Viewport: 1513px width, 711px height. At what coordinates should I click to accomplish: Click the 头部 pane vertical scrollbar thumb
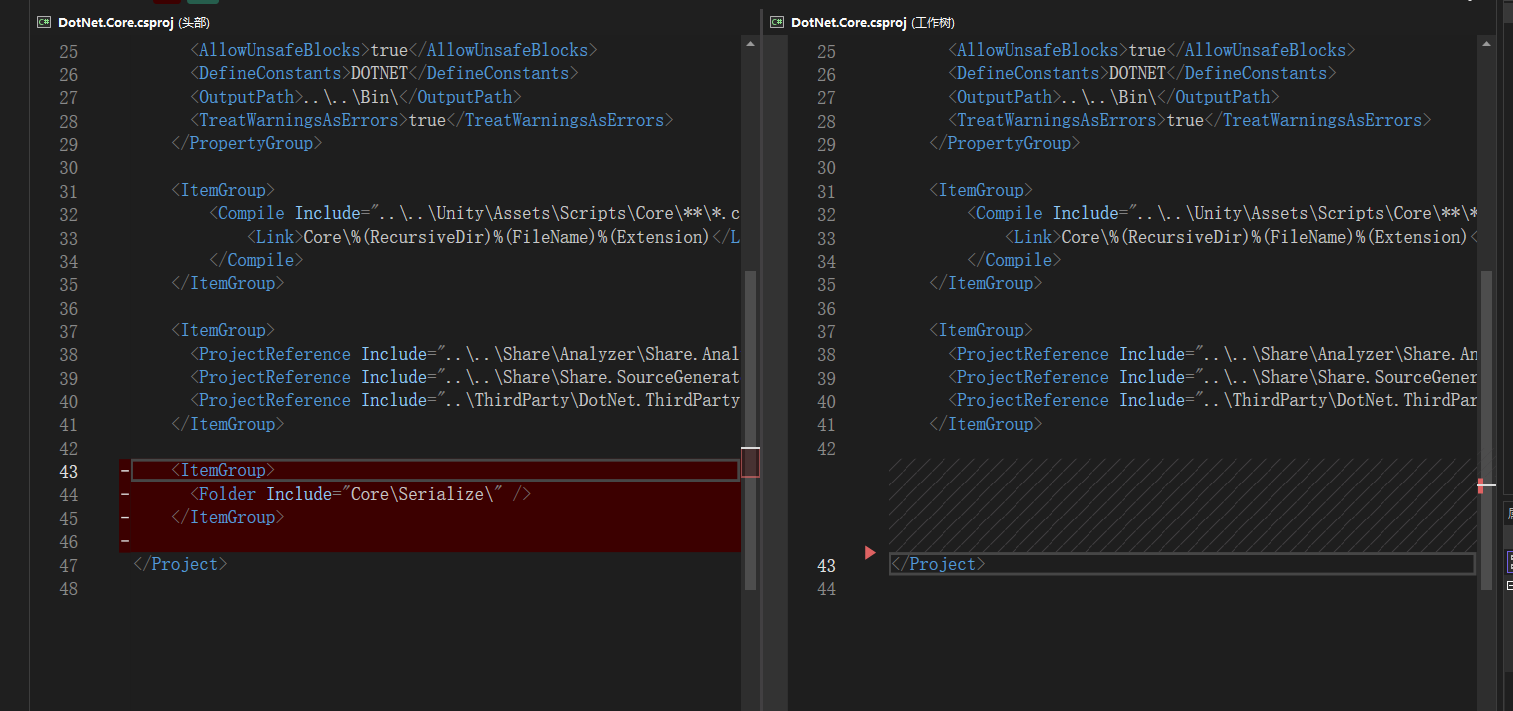click(750, 430)
